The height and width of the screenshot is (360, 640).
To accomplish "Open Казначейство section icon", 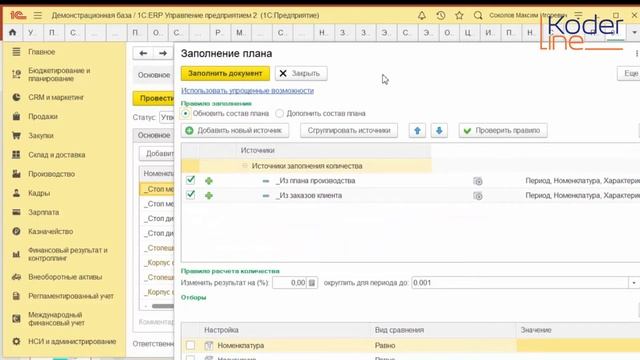I will pyautogui.click(x=16, y=231).
